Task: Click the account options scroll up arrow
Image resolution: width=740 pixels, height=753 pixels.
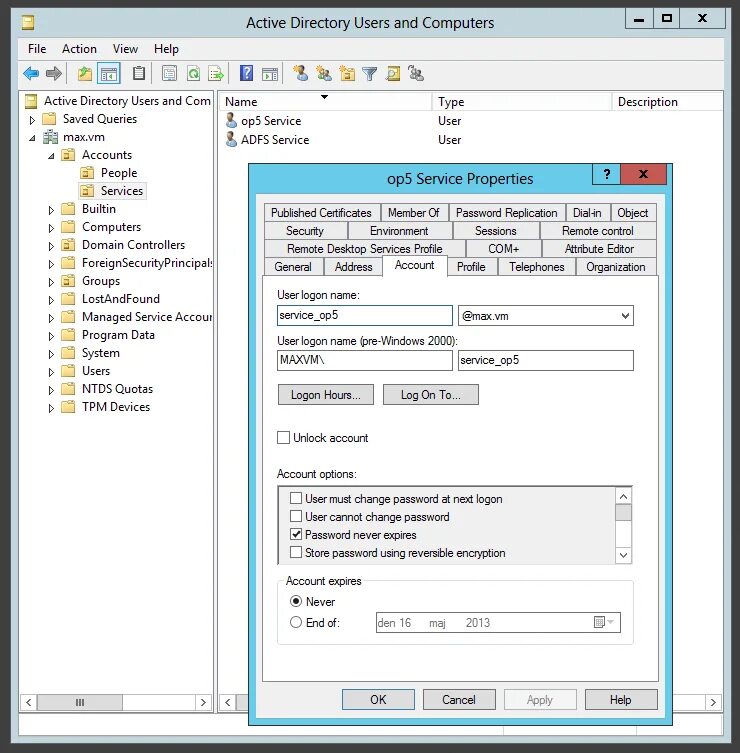Action: click(623, 497)
